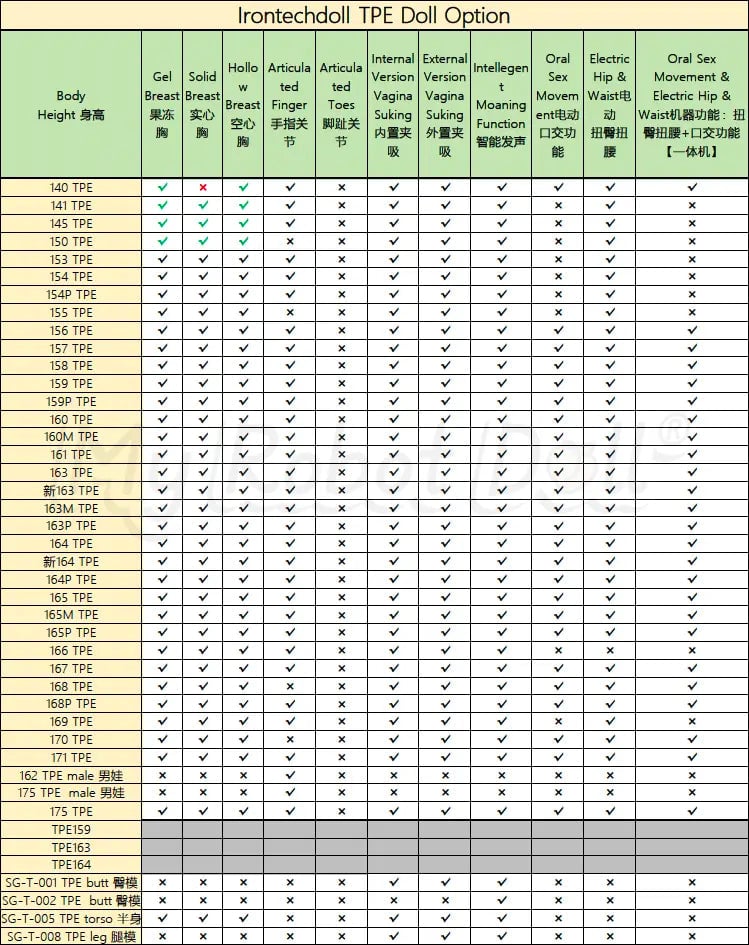Image resolution: width=749 pixels, height=945 pixels.
Task: Click the green Gel Breast check for 145 TPE
Action: pos(162,223)
